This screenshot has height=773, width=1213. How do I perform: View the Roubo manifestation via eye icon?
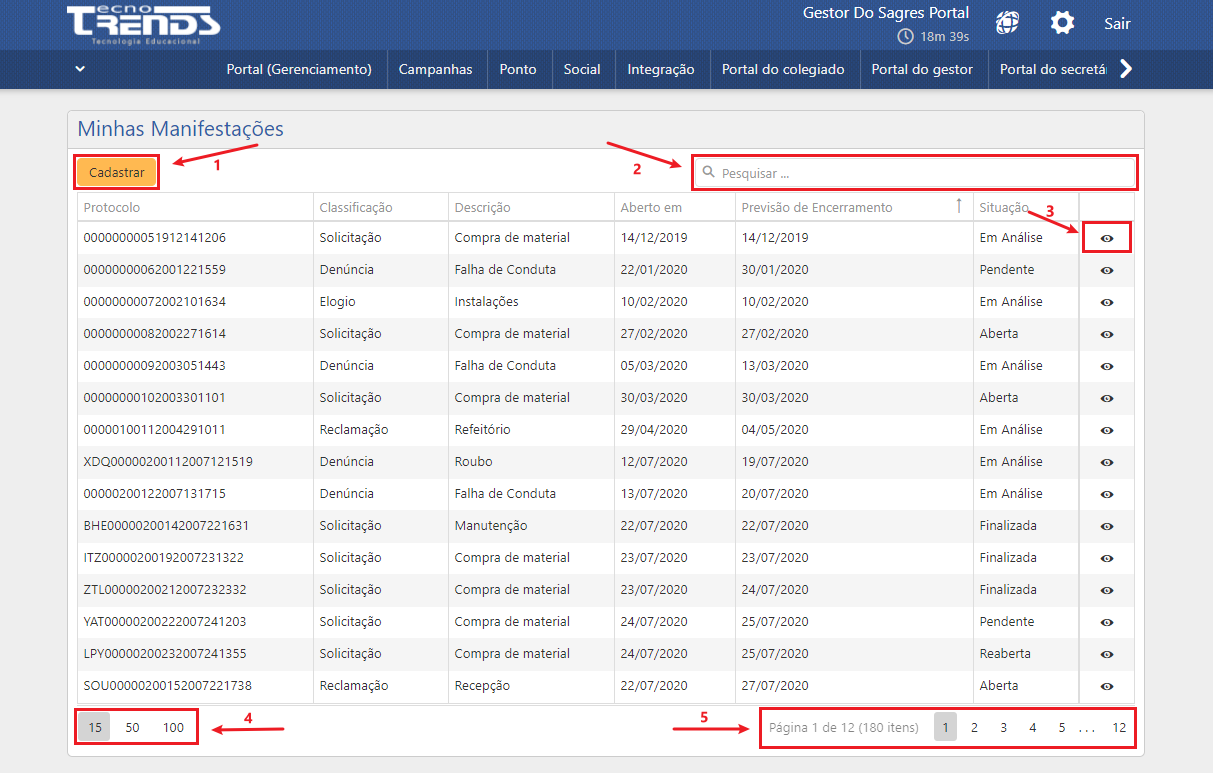(x=1107, y=462)
